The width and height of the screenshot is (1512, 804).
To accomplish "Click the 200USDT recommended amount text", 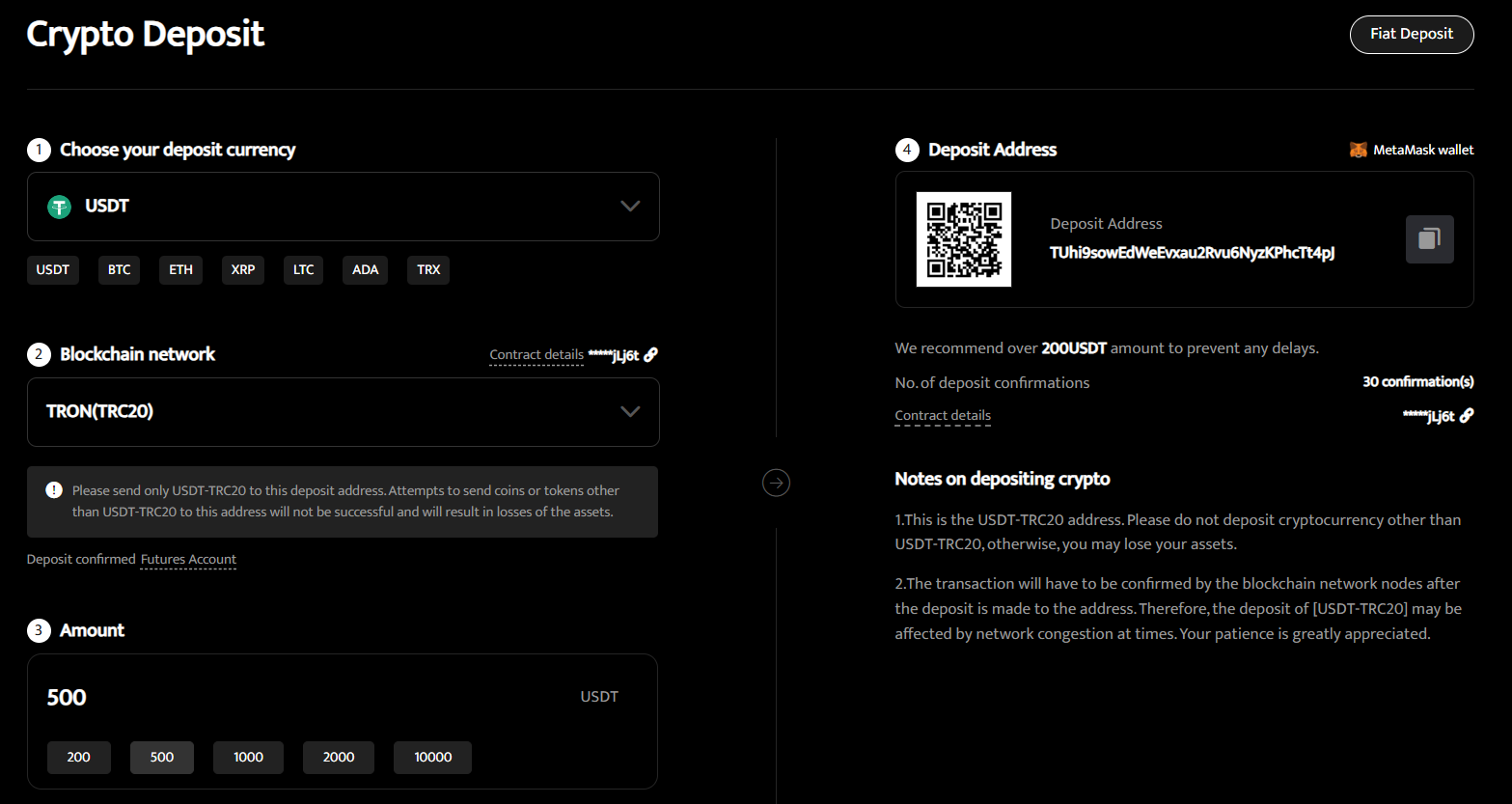I will point(1074,348).
